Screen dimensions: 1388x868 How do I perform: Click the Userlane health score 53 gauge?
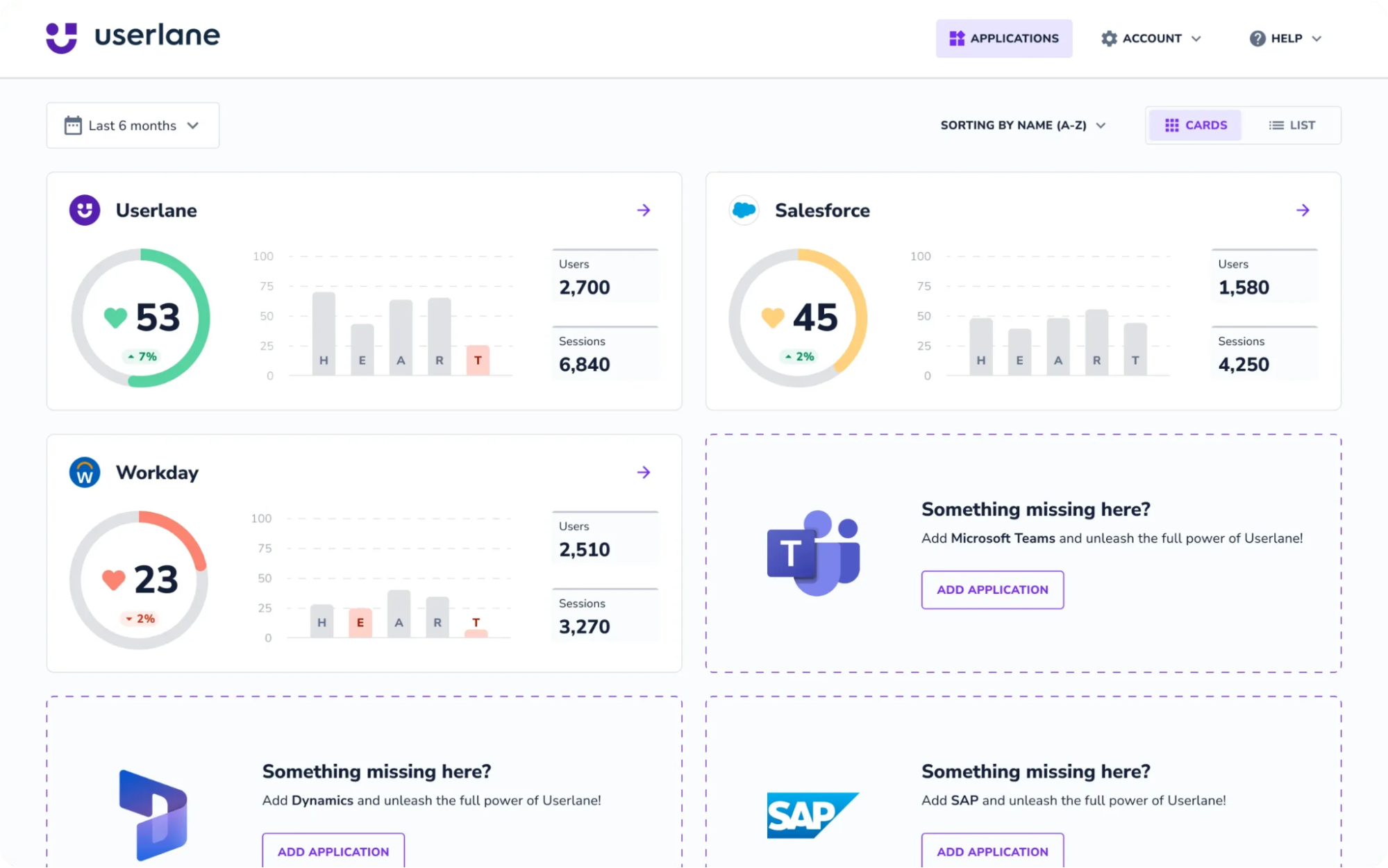[x=141, y=318]
